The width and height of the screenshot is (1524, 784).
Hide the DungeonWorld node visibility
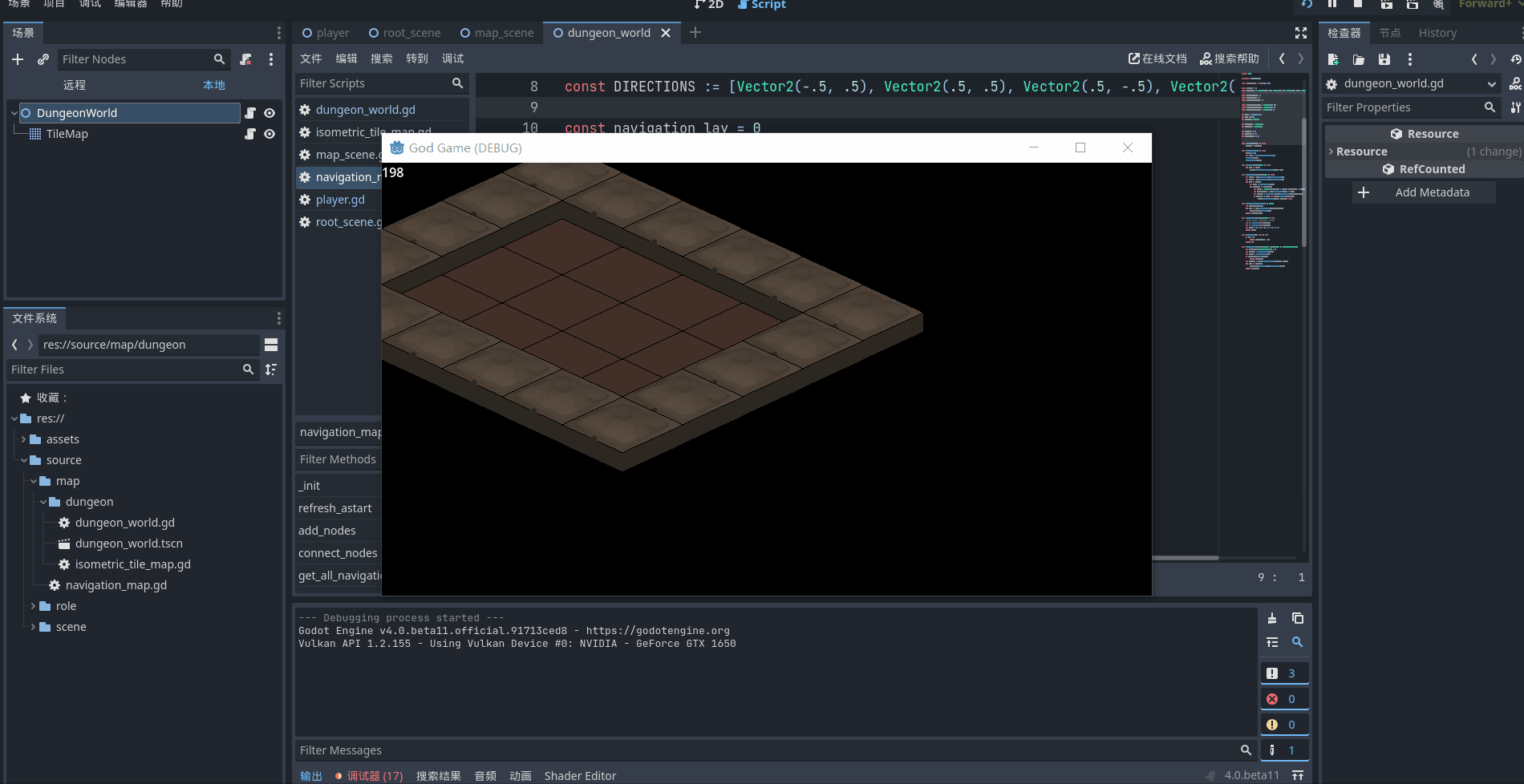coord(269,113)
